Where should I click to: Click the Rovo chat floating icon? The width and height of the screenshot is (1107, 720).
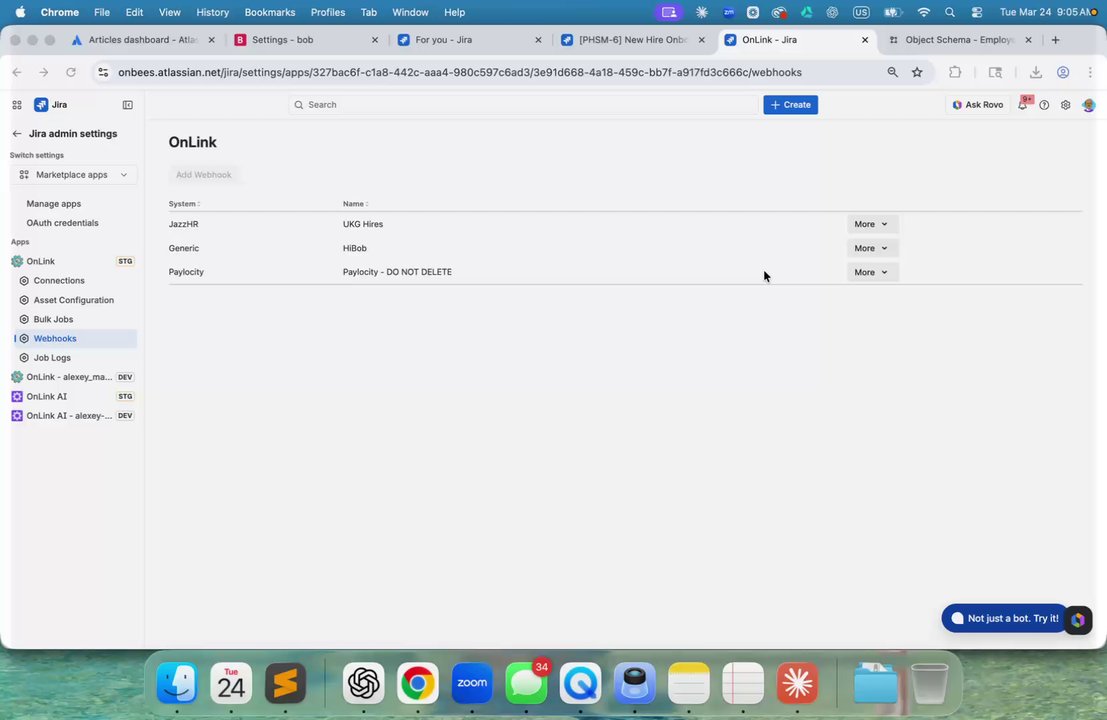1078,620
